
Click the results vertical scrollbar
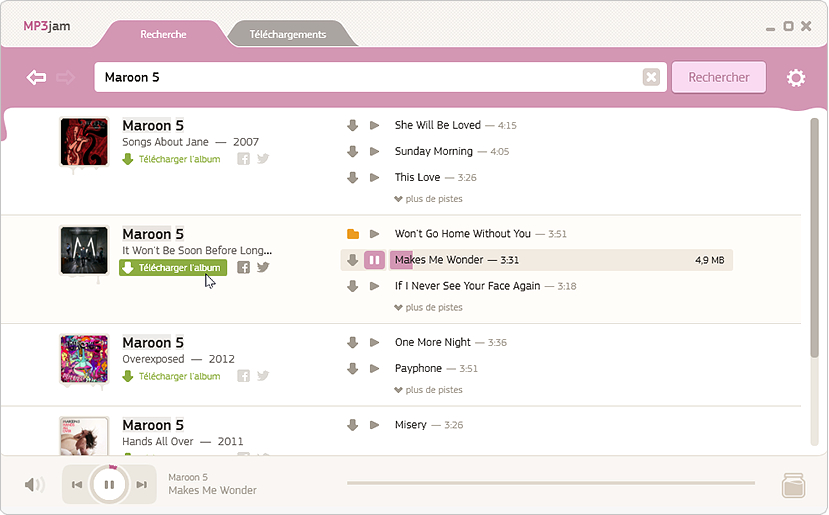tap(814, 238)
